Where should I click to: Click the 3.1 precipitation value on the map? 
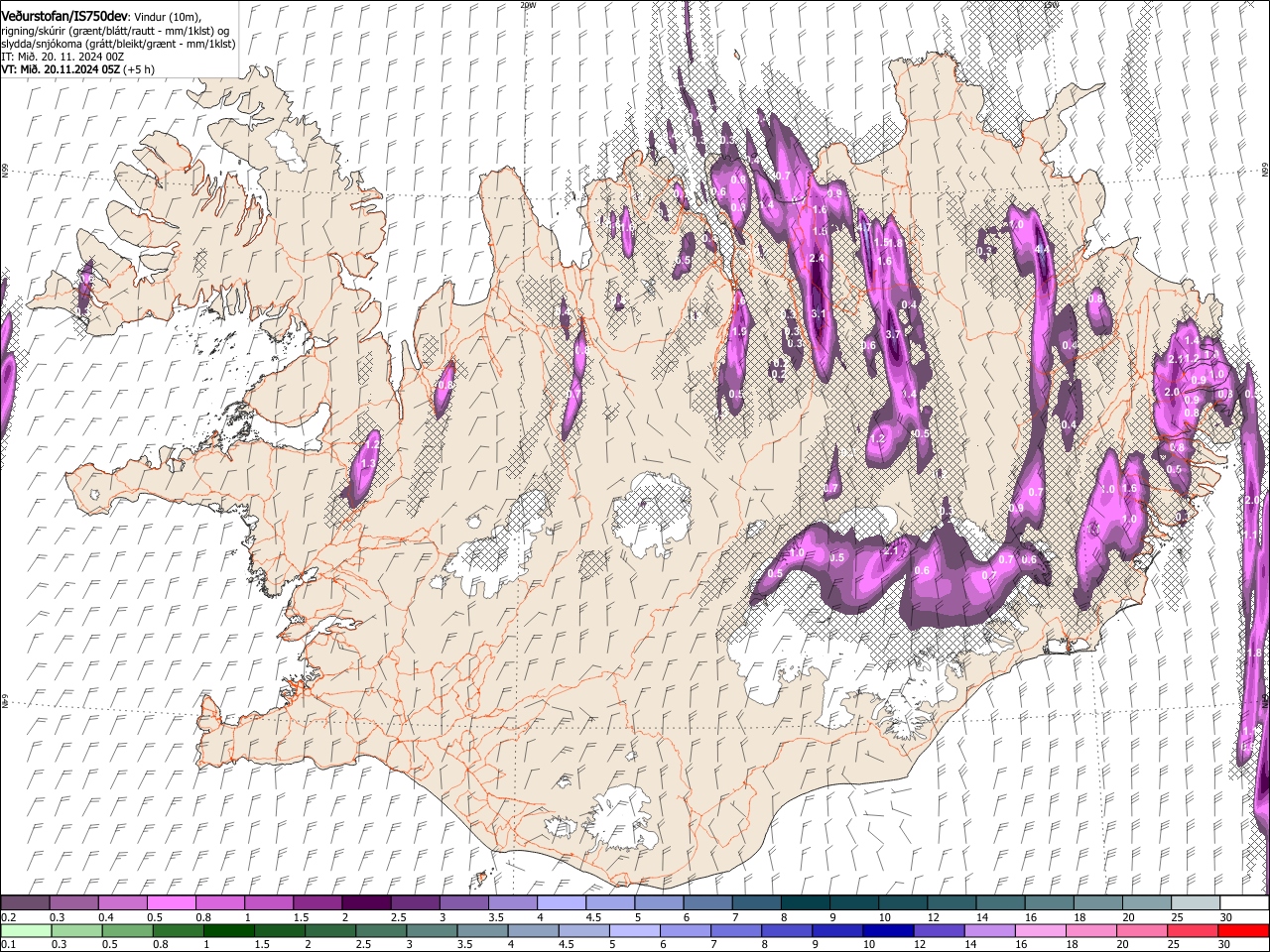pos(819,313)
